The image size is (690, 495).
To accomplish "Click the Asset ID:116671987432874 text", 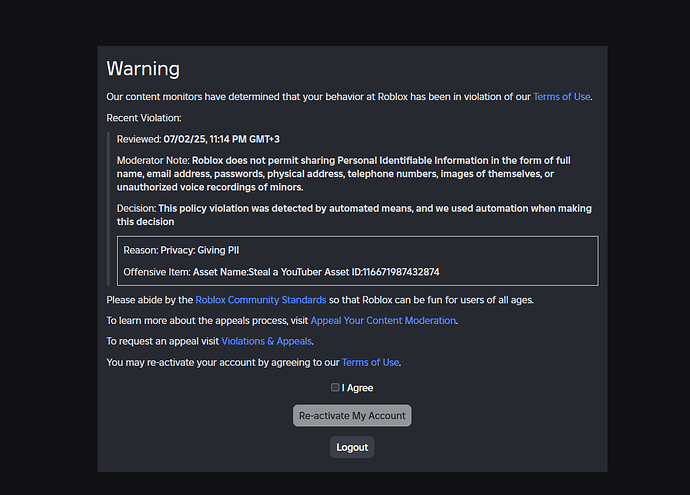I will (382, 272).
